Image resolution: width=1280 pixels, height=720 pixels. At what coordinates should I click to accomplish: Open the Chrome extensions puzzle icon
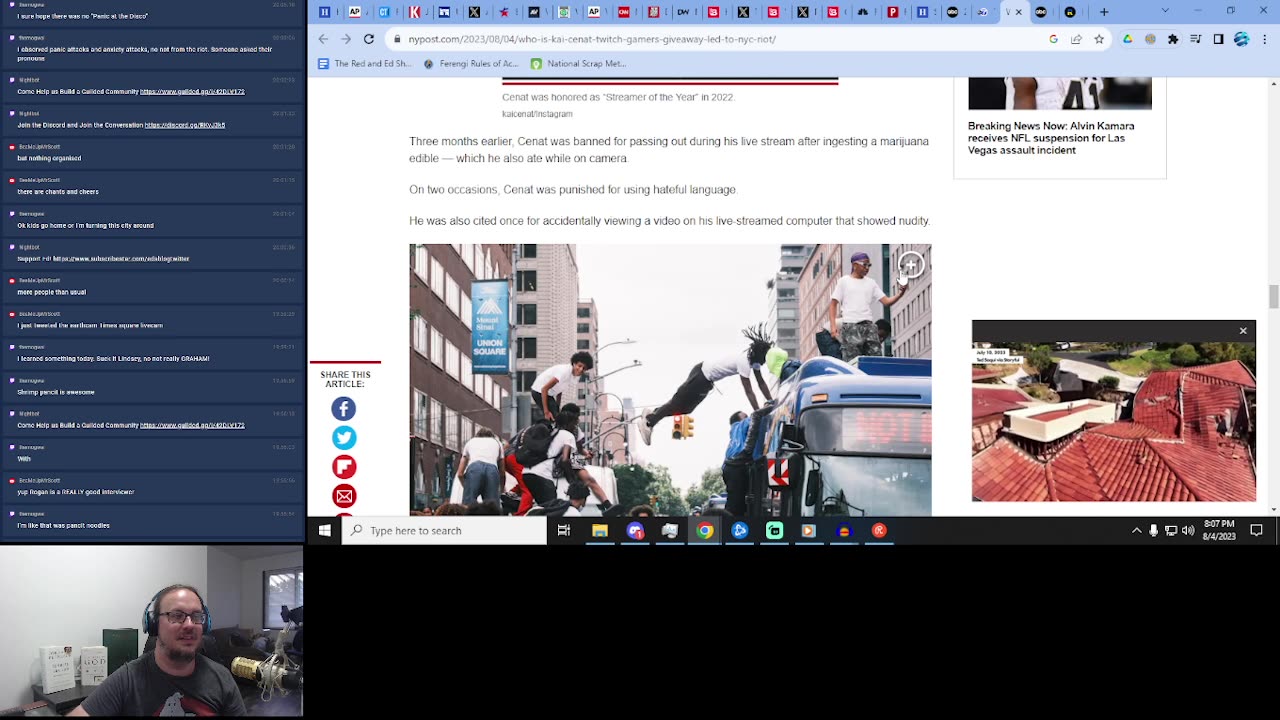(1173, 39)
